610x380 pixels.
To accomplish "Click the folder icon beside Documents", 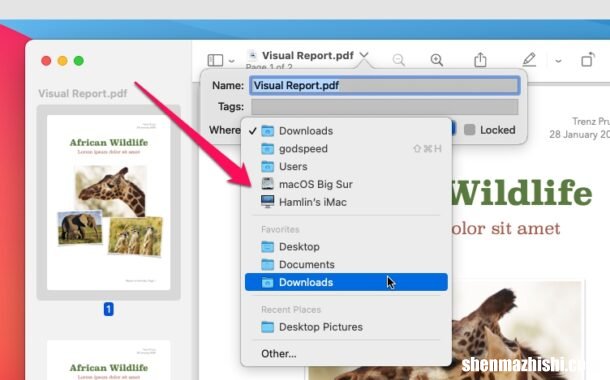I will click(x=267, y=264).
